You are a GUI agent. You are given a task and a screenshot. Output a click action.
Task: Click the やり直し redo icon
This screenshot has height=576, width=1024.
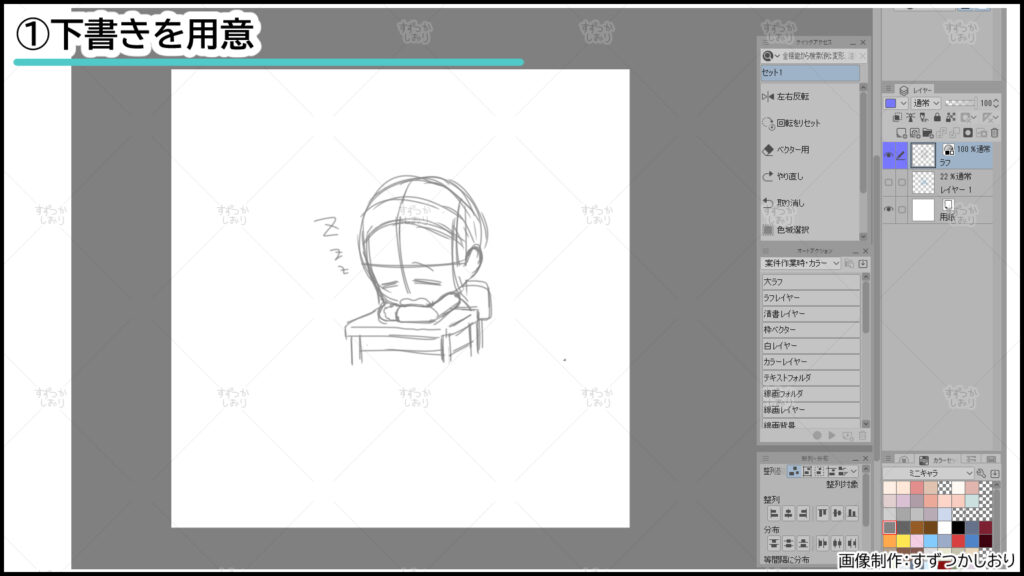tap(768, 176)
